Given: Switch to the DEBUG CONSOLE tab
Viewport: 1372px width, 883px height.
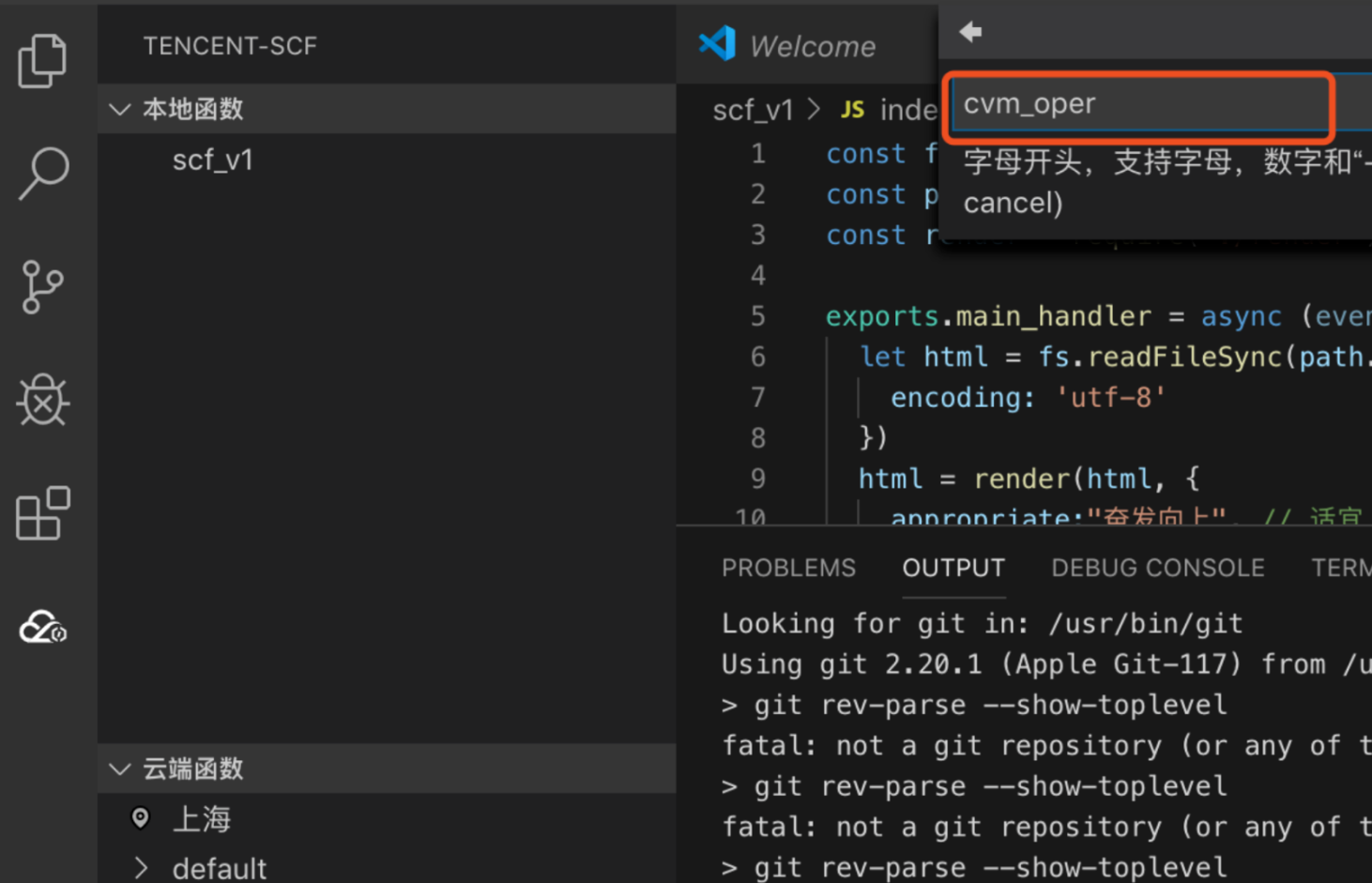Looking at the screenshot, I should click(x=1158, y=568).
